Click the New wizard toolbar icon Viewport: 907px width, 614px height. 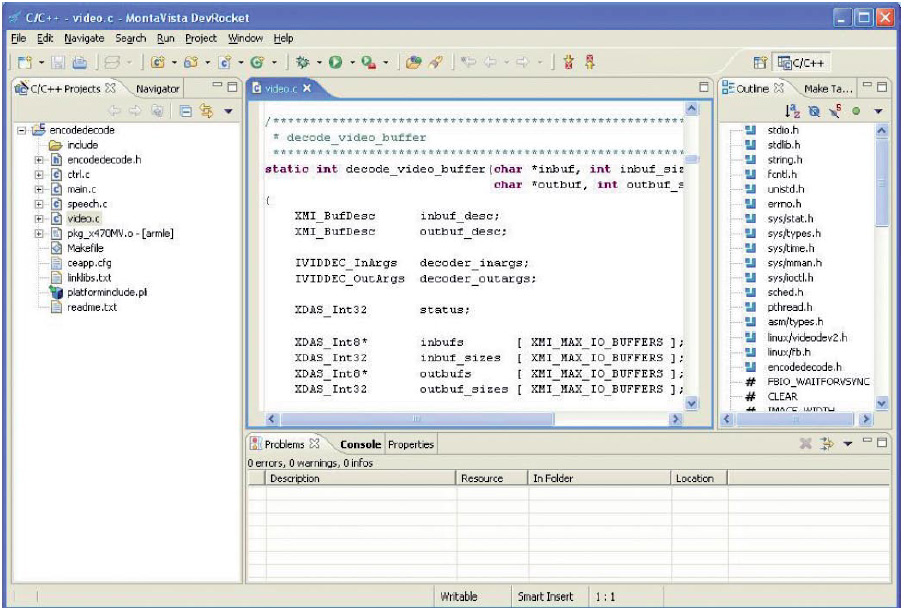tap(24, 62)
